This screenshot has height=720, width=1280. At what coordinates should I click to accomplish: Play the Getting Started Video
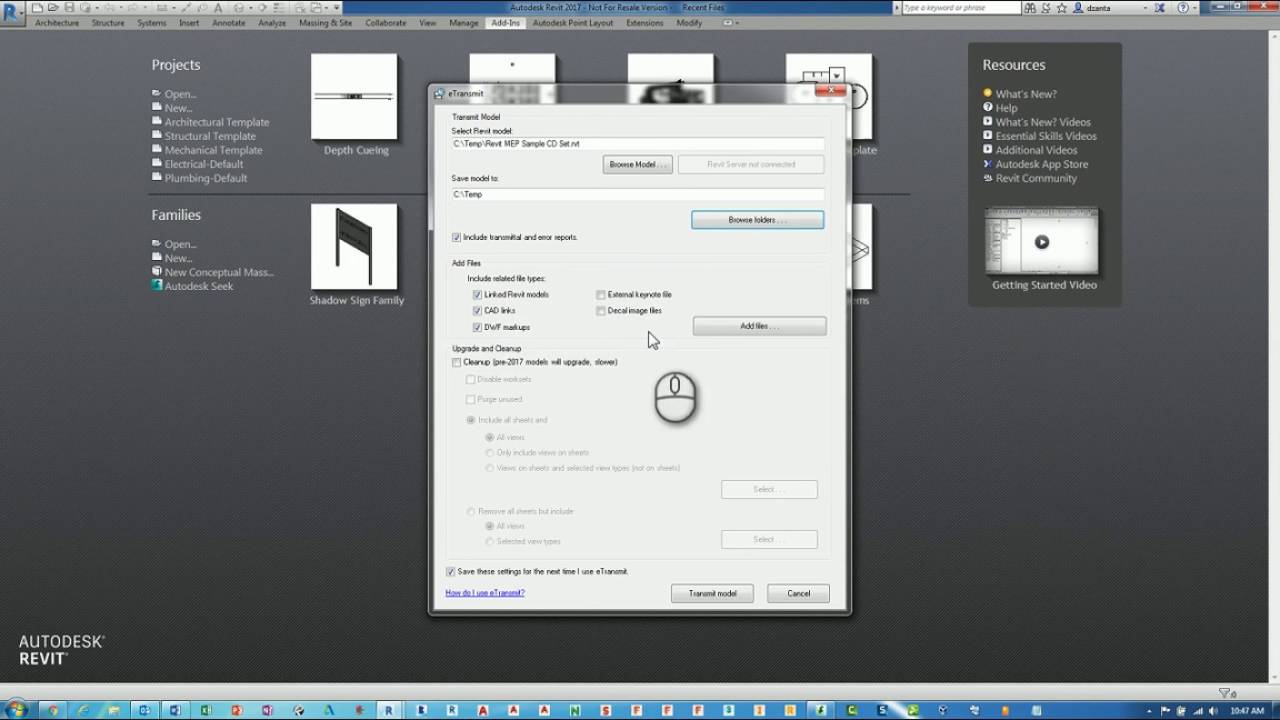click(1042, 241)
